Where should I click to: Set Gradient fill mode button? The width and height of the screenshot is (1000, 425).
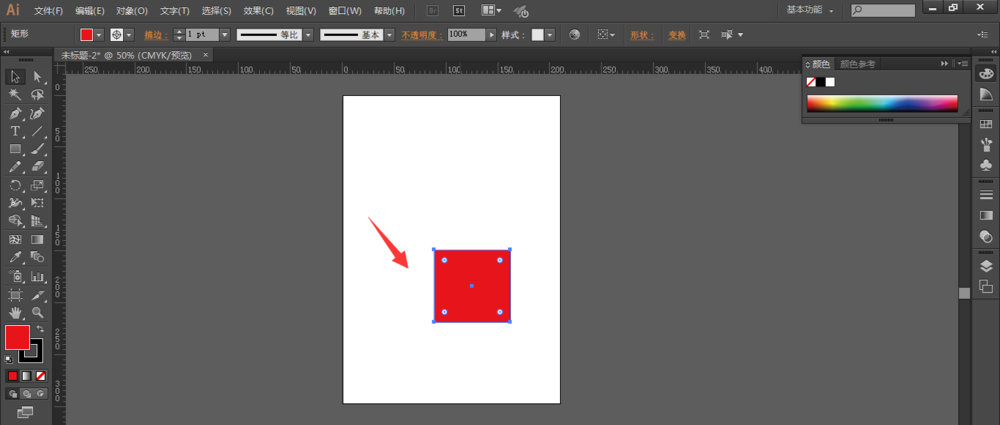point(26,376)
